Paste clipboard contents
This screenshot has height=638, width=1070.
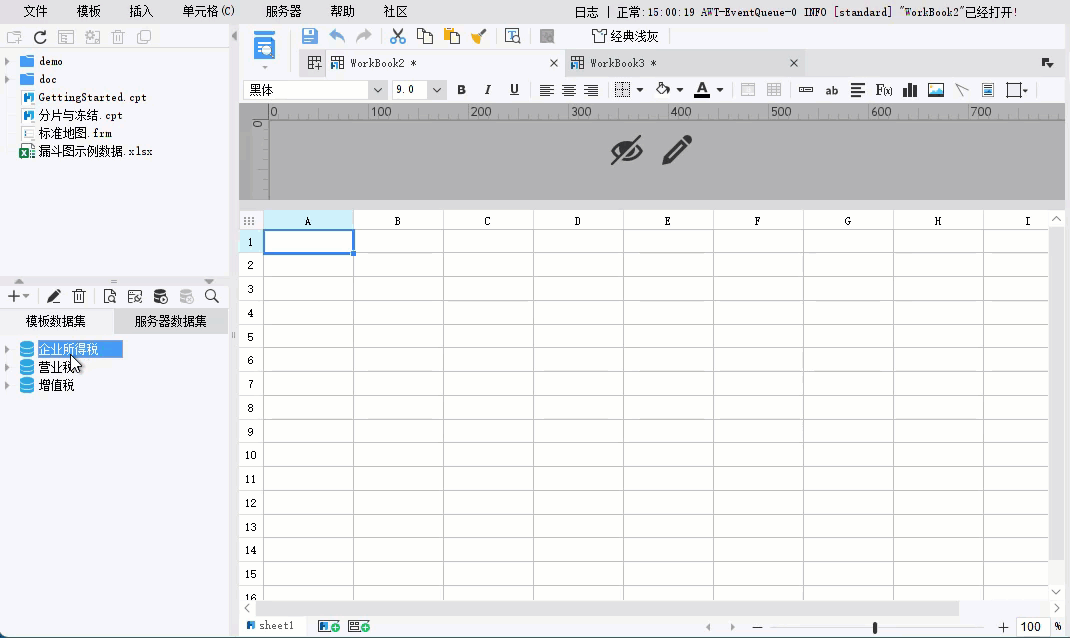pos(451,36)
